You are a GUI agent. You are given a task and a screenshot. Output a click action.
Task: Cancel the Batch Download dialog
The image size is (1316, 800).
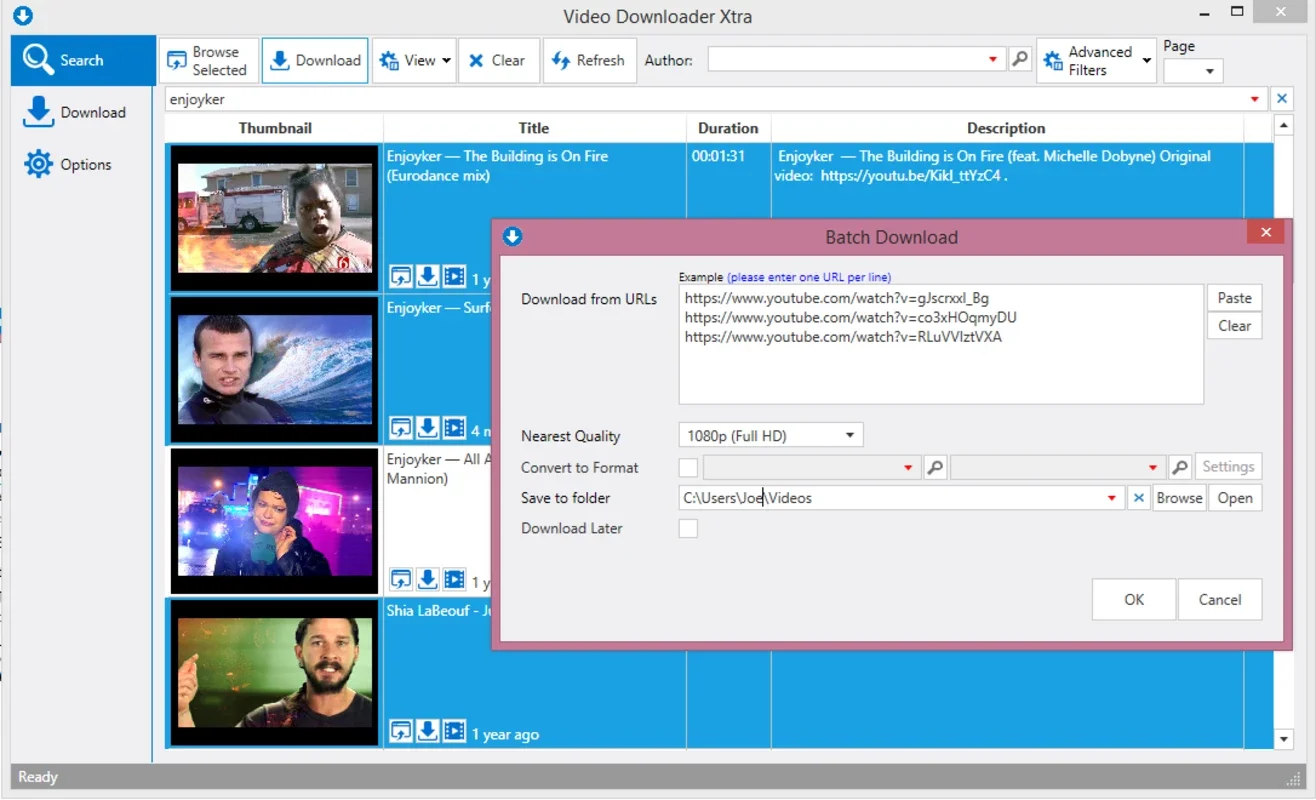(1220, 600)
